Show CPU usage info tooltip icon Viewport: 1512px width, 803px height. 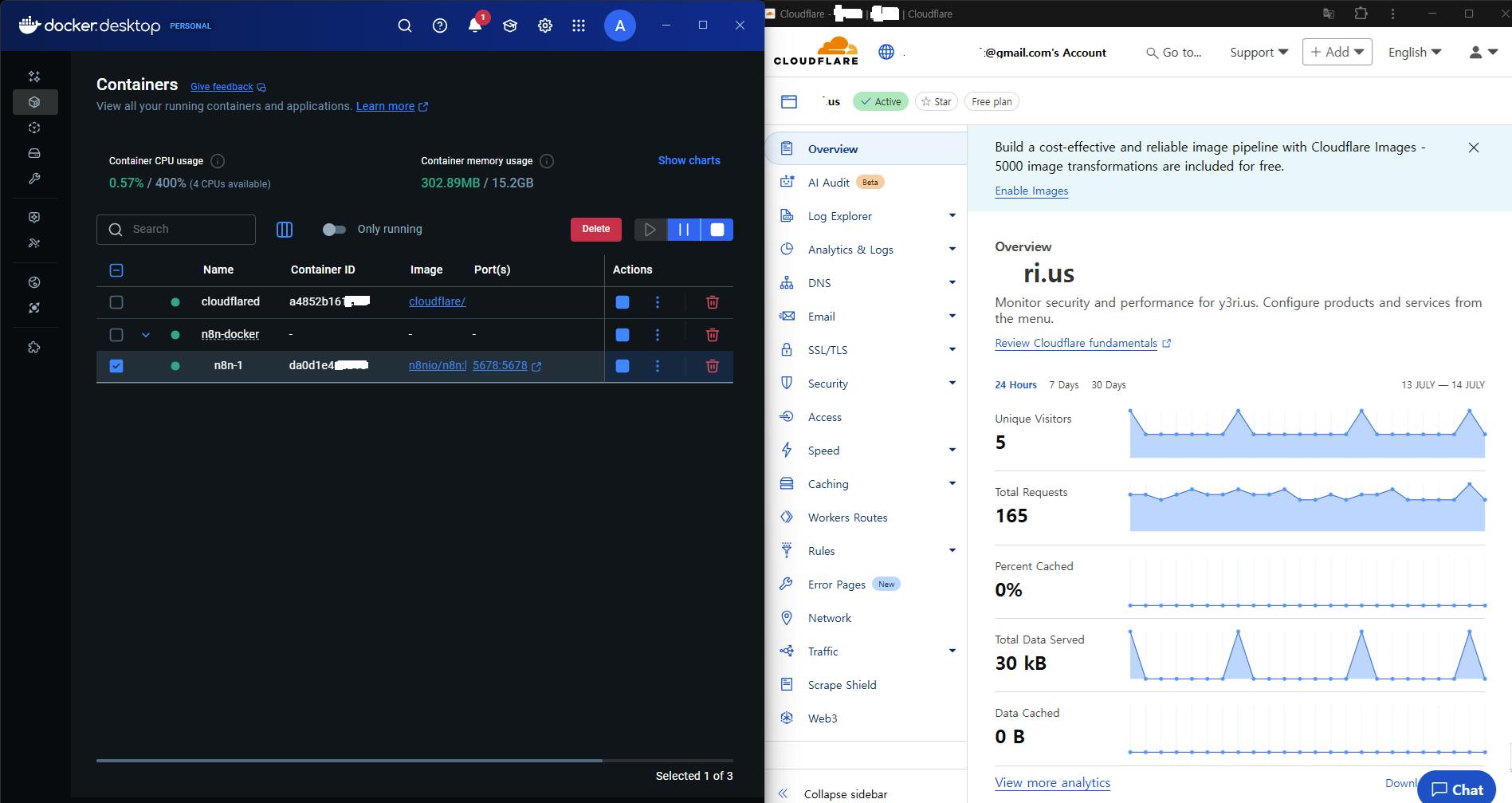click(218, 161)
